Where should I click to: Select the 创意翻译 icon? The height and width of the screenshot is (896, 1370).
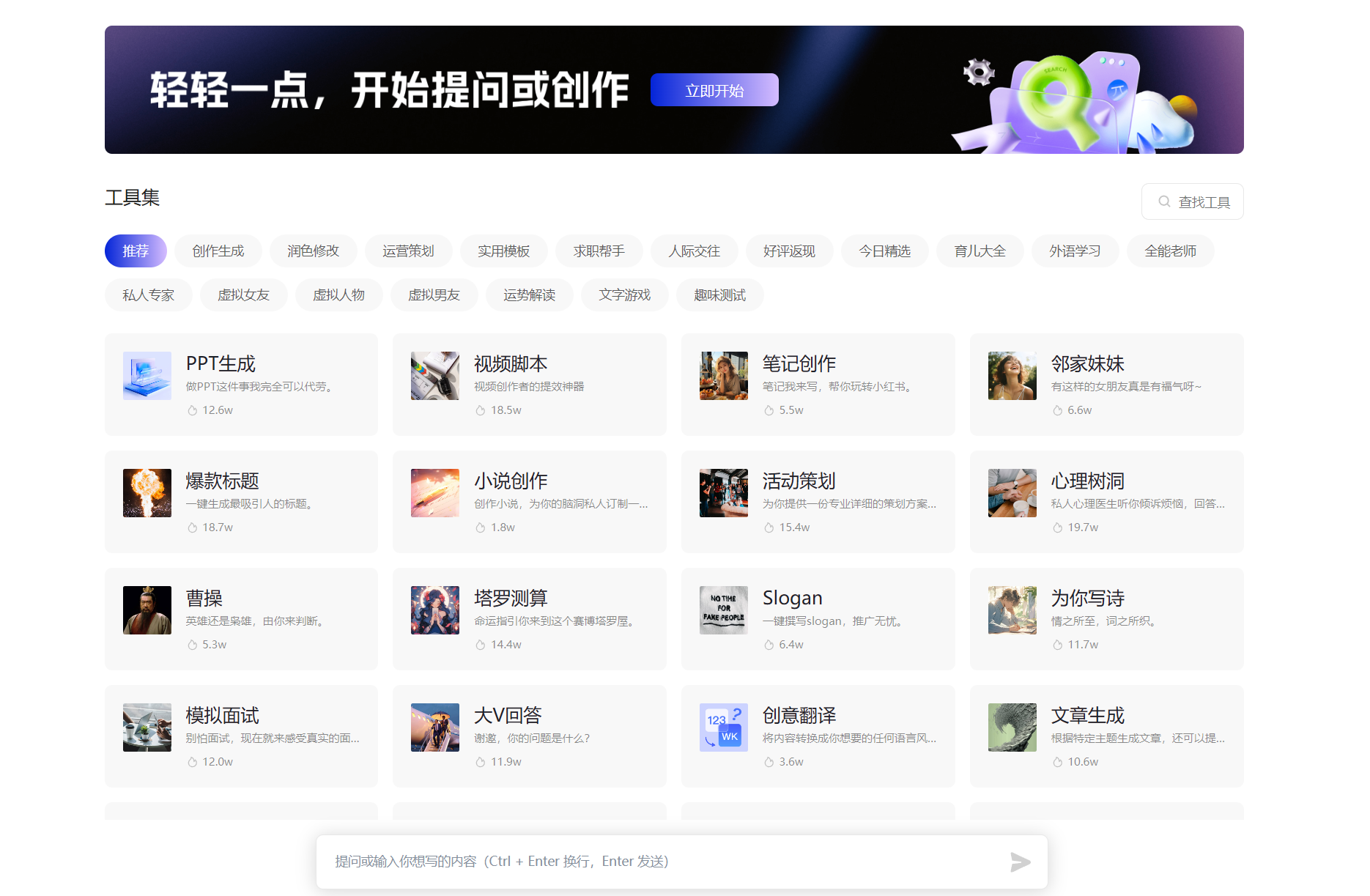point(724,727)
